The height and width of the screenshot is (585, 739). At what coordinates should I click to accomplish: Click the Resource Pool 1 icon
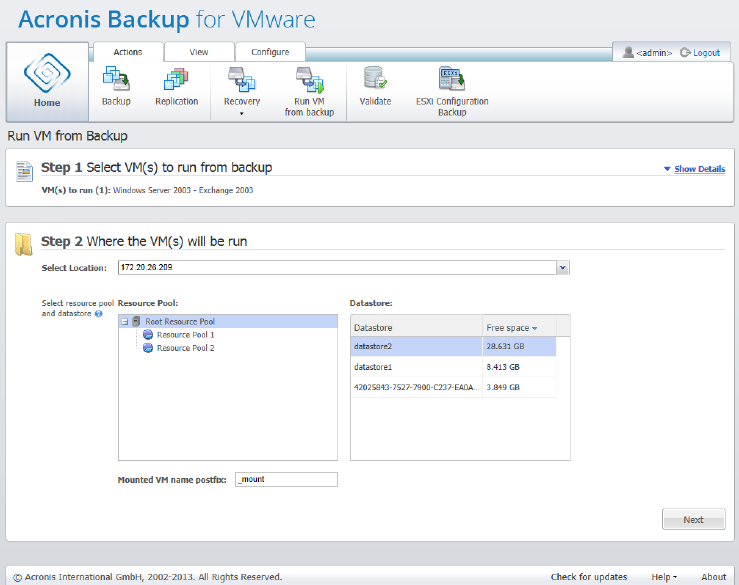tap(148, 335)
